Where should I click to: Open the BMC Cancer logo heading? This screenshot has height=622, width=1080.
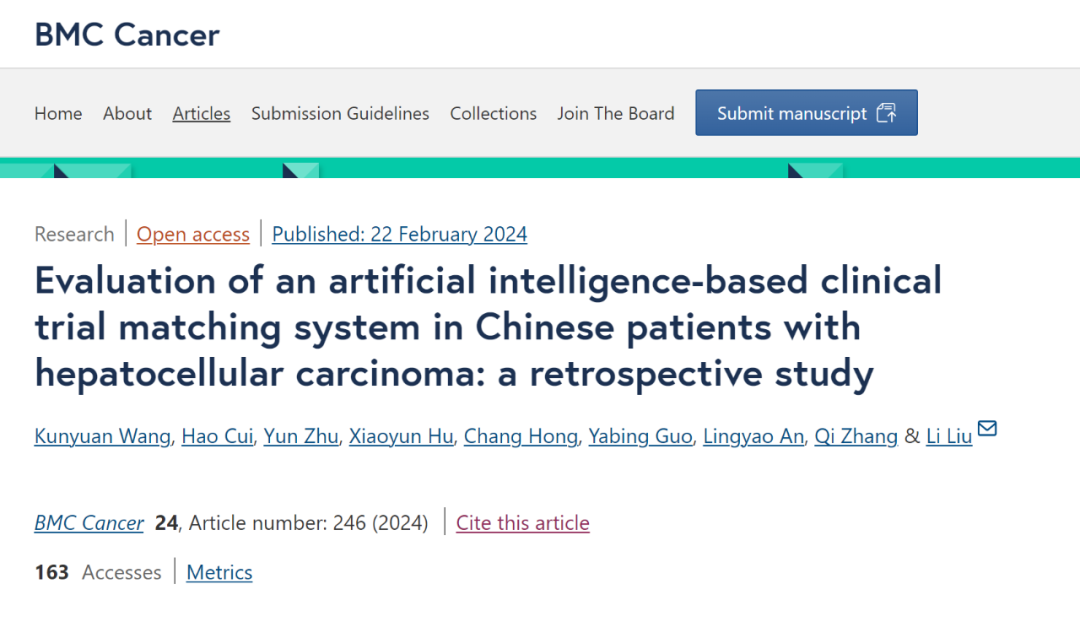(127, 34)
